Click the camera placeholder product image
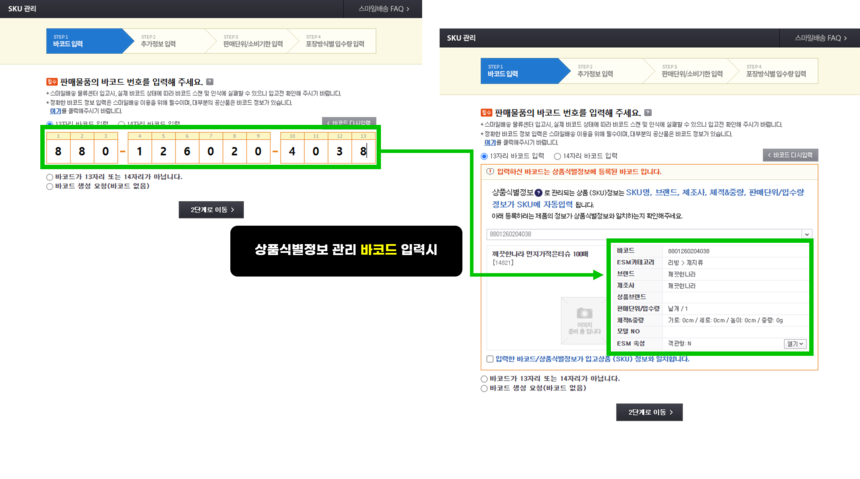860x479 pixels. [x=584, y=320]
